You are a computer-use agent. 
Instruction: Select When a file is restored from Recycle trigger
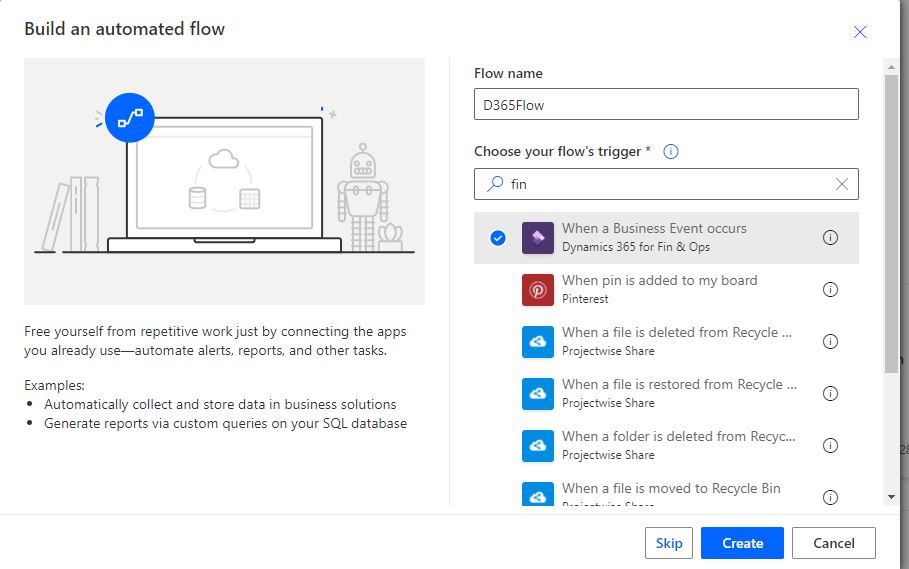[x=666, y=393]
